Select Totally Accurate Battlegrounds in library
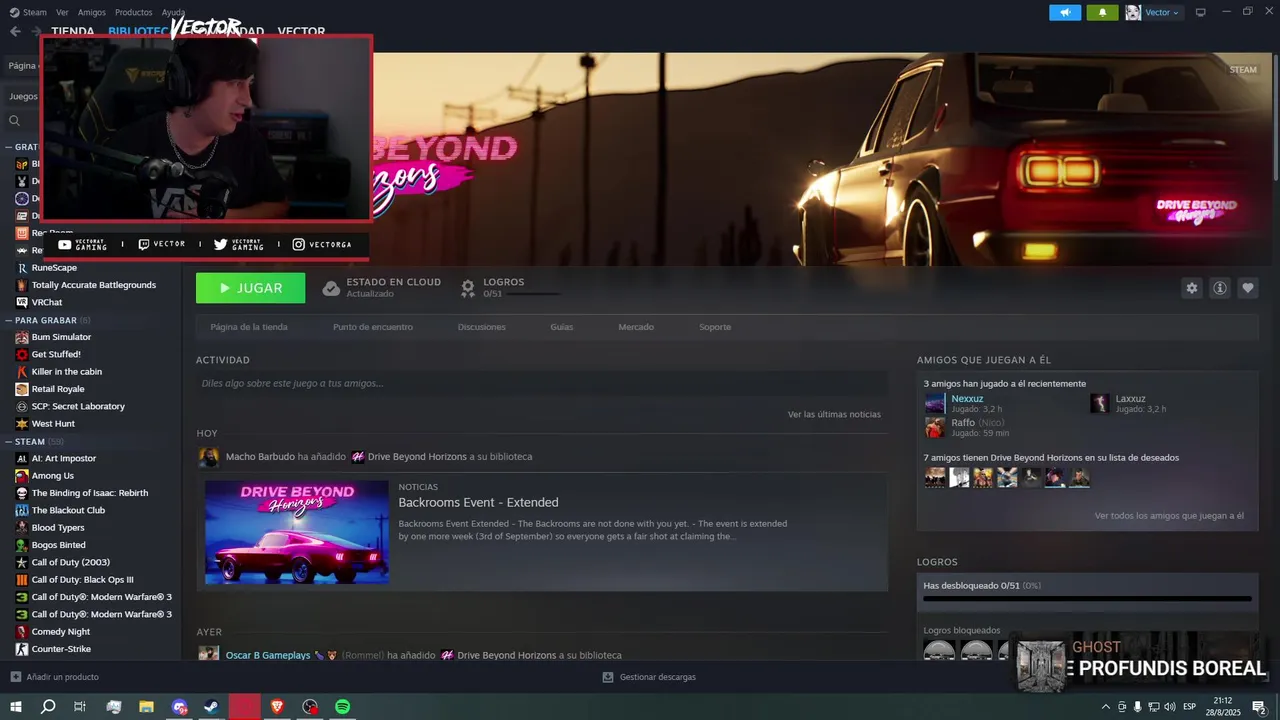 click(x=94, y=285)
